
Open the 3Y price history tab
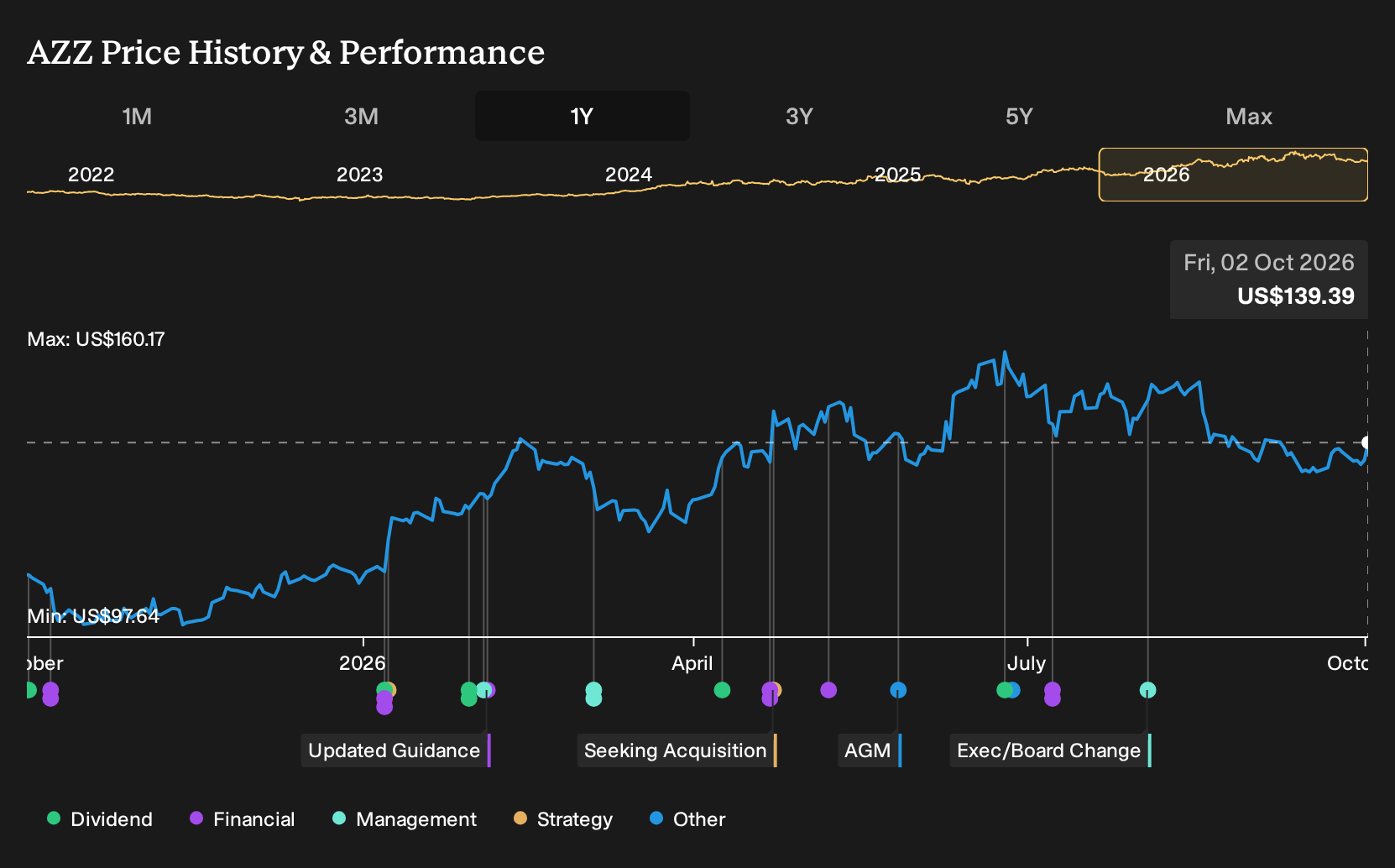pyautogui.click(x=799, y=116)
